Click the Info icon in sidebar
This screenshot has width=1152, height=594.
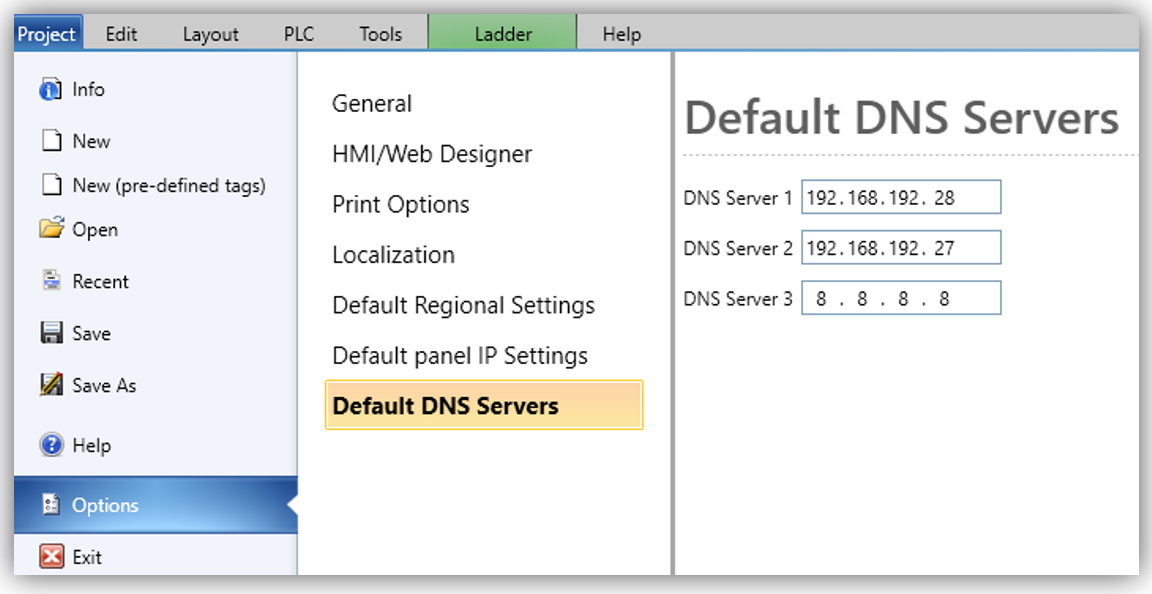point(50,90)
